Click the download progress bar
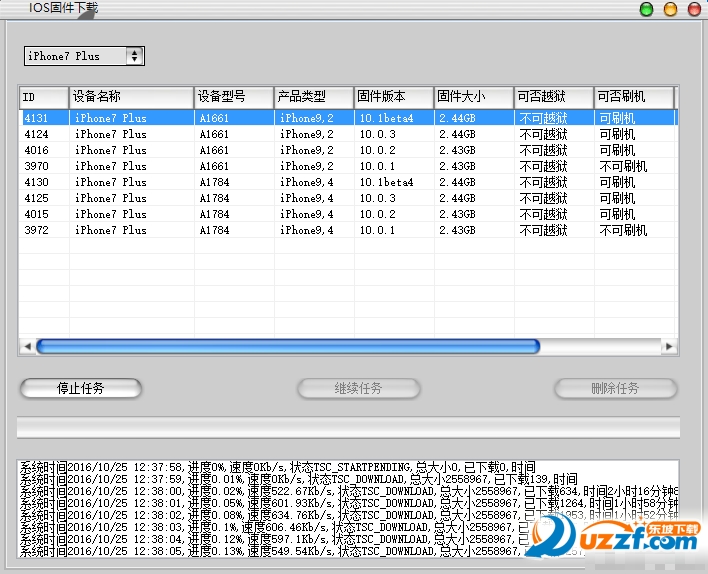The height and width of the screenshot is (574, 708). point(349,427)
